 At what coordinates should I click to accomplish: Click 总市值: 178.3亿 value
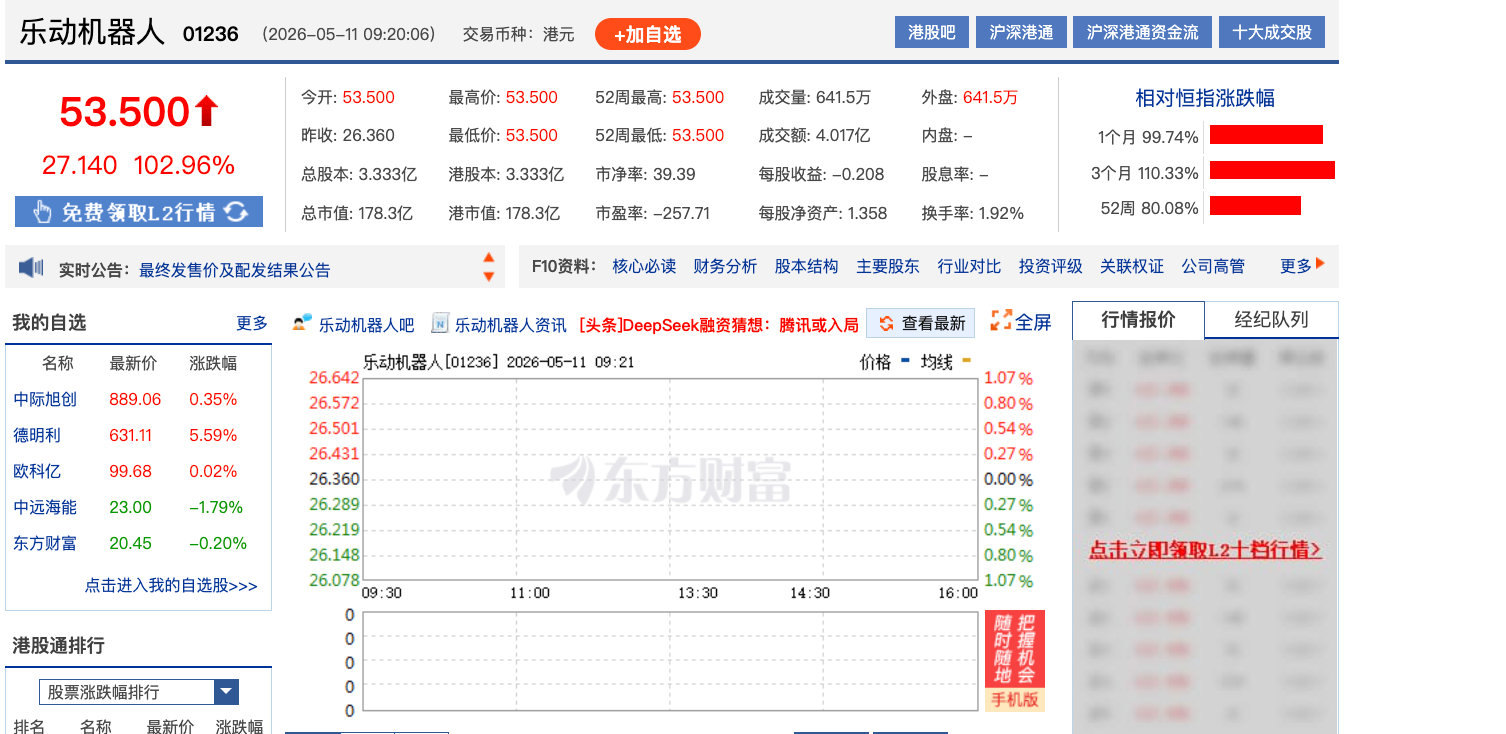pos(386,213)
